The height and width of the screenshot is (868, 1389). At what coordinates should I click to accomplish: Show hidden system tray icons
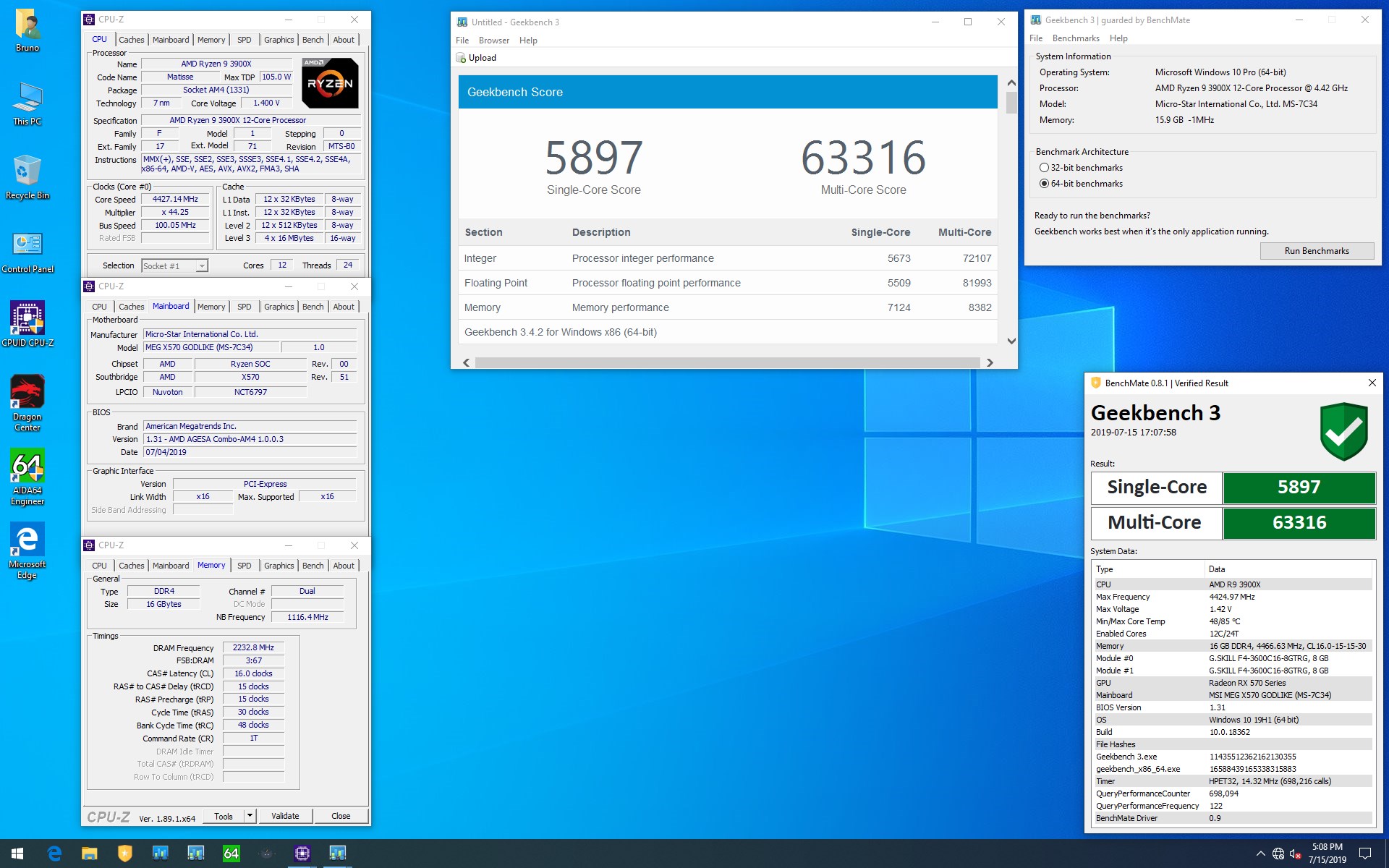tap(1260, 854)
